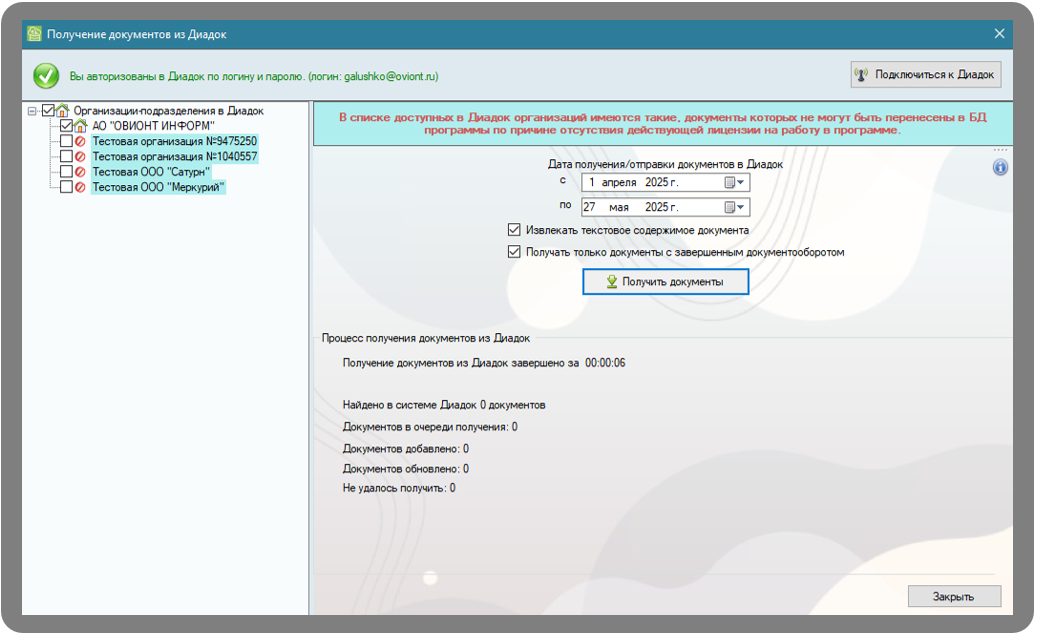This screenshot has height=637, width=1039.
Task: Click prohibited icon for ООО "Меркурий"
Action: [x=80, y=188]
